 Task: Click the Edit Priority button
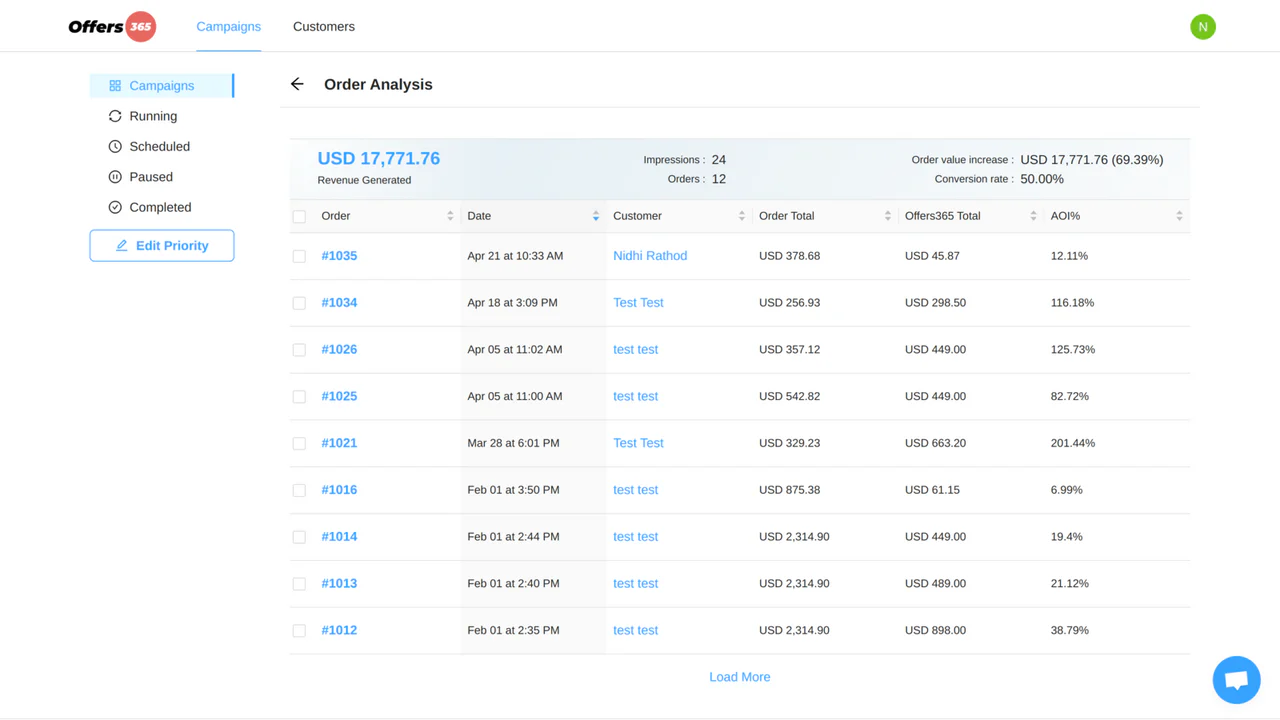(162, 246)
